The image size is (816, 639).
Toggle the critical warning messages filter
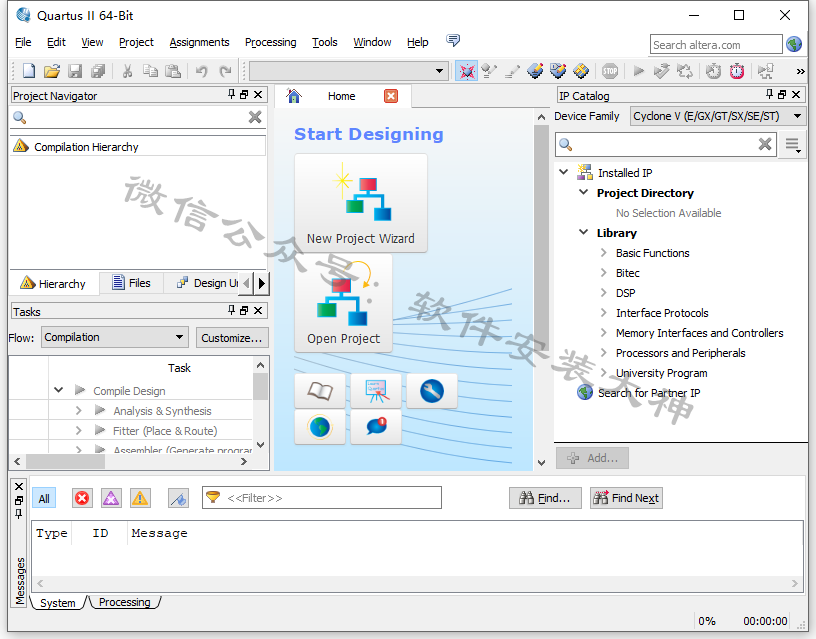click(x=111, y=499)
